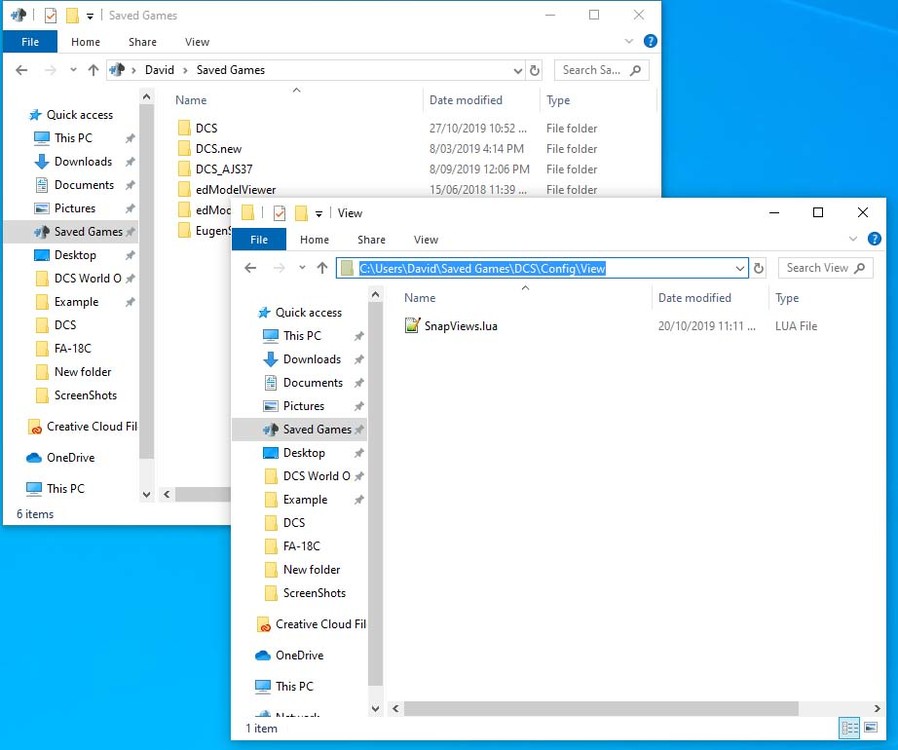The width and height of the screenshot is (898, 750).
Task: Expand address history dropdown in Saved Games window
Action: 518,70
